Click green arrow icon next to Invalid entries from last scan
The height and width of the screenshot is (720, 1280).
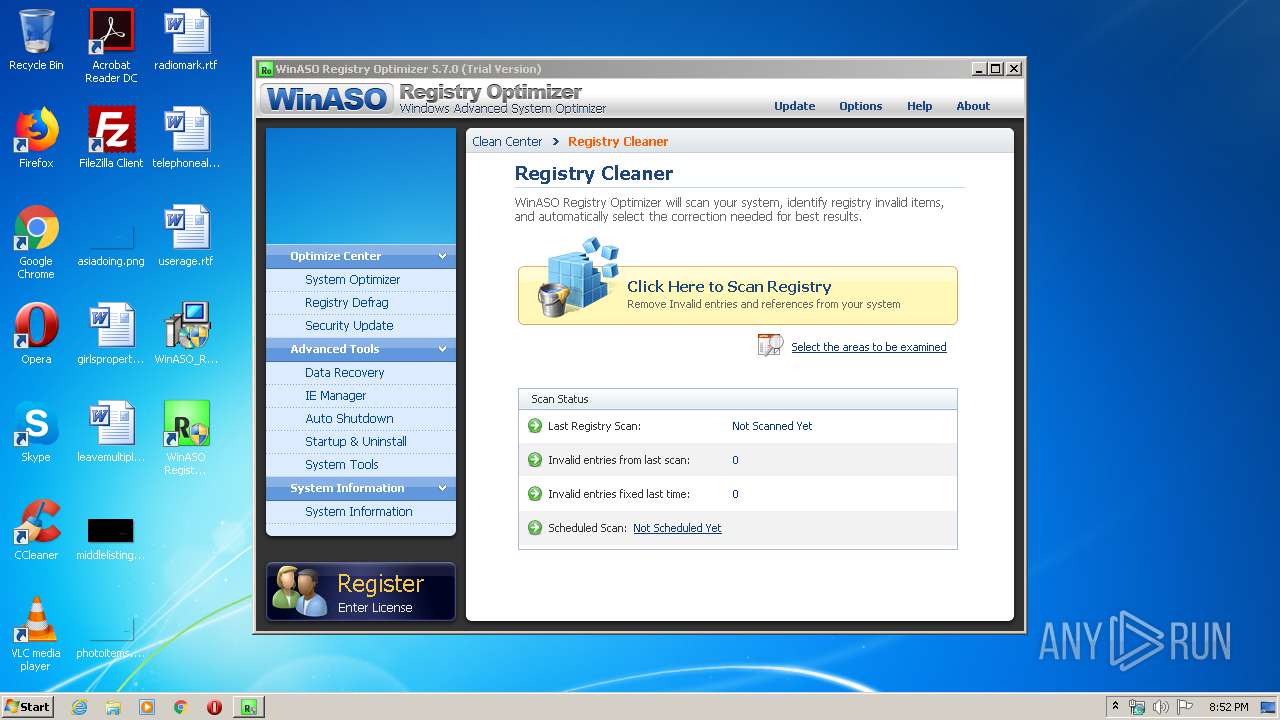pyautogui.click(x=535, y=460)
